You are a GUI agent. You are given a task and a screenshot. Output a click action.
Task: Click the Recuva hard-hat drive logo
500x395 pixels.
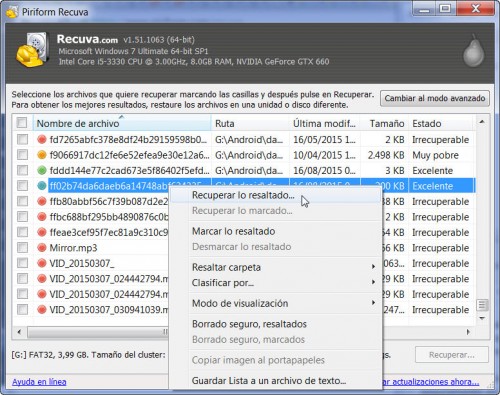click(33, 50)
